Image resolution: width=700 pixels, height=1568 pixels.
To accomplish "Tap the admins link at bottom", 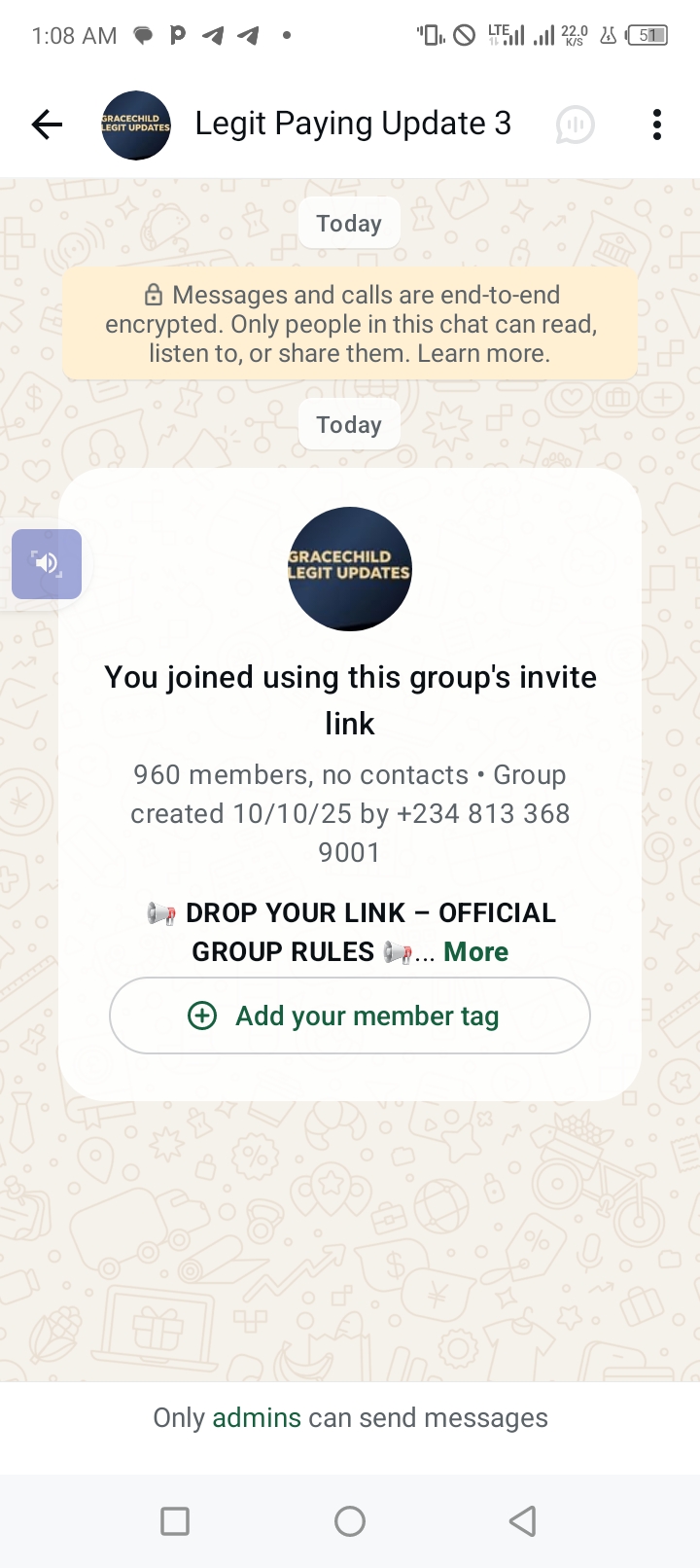I will (x=257, y=1418).
